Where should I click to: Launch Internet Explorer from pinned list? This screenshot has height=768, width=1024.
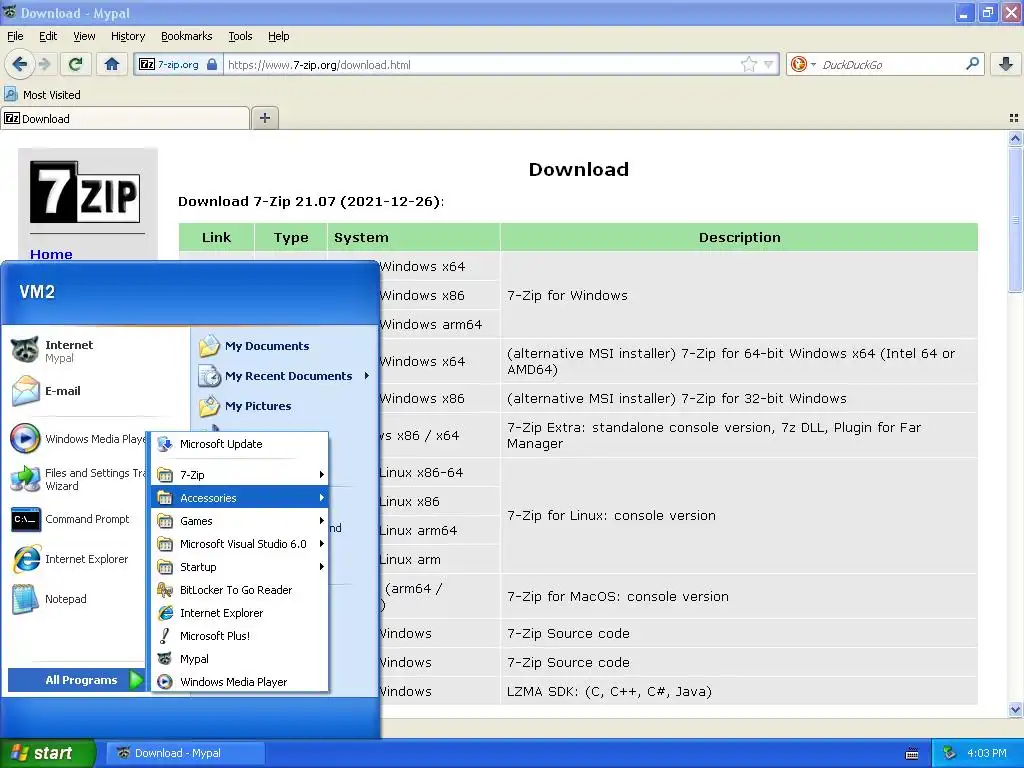[70, 559]
